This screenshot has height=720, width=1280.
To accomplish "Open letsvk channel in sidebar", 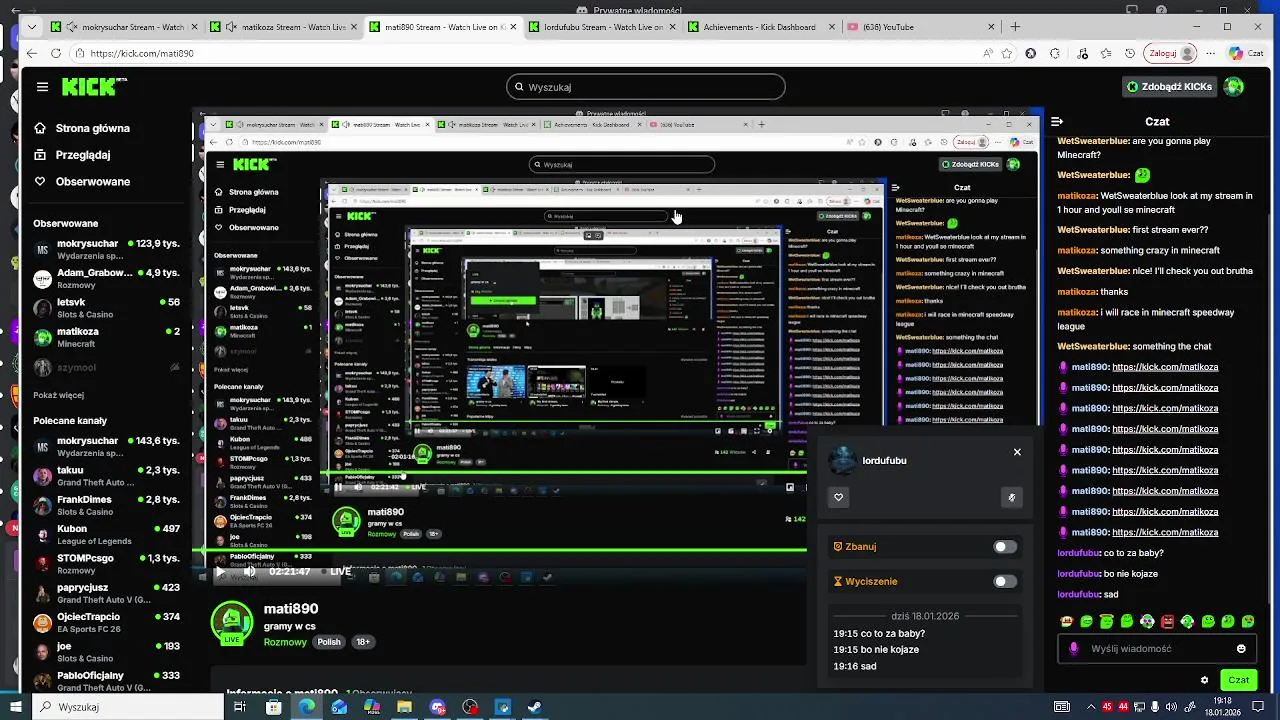I will 106,308.
